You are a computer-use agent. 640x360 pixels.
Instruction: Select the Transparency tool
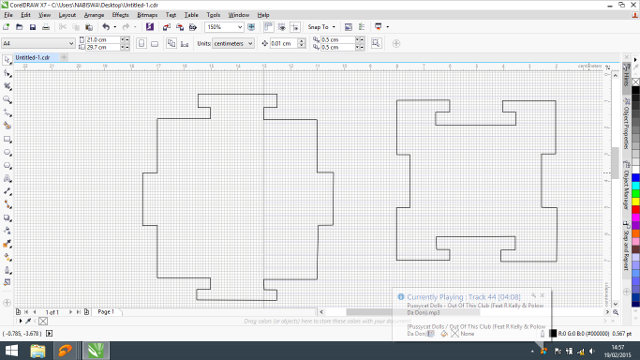pyautogui.click(x=7, y=231)
